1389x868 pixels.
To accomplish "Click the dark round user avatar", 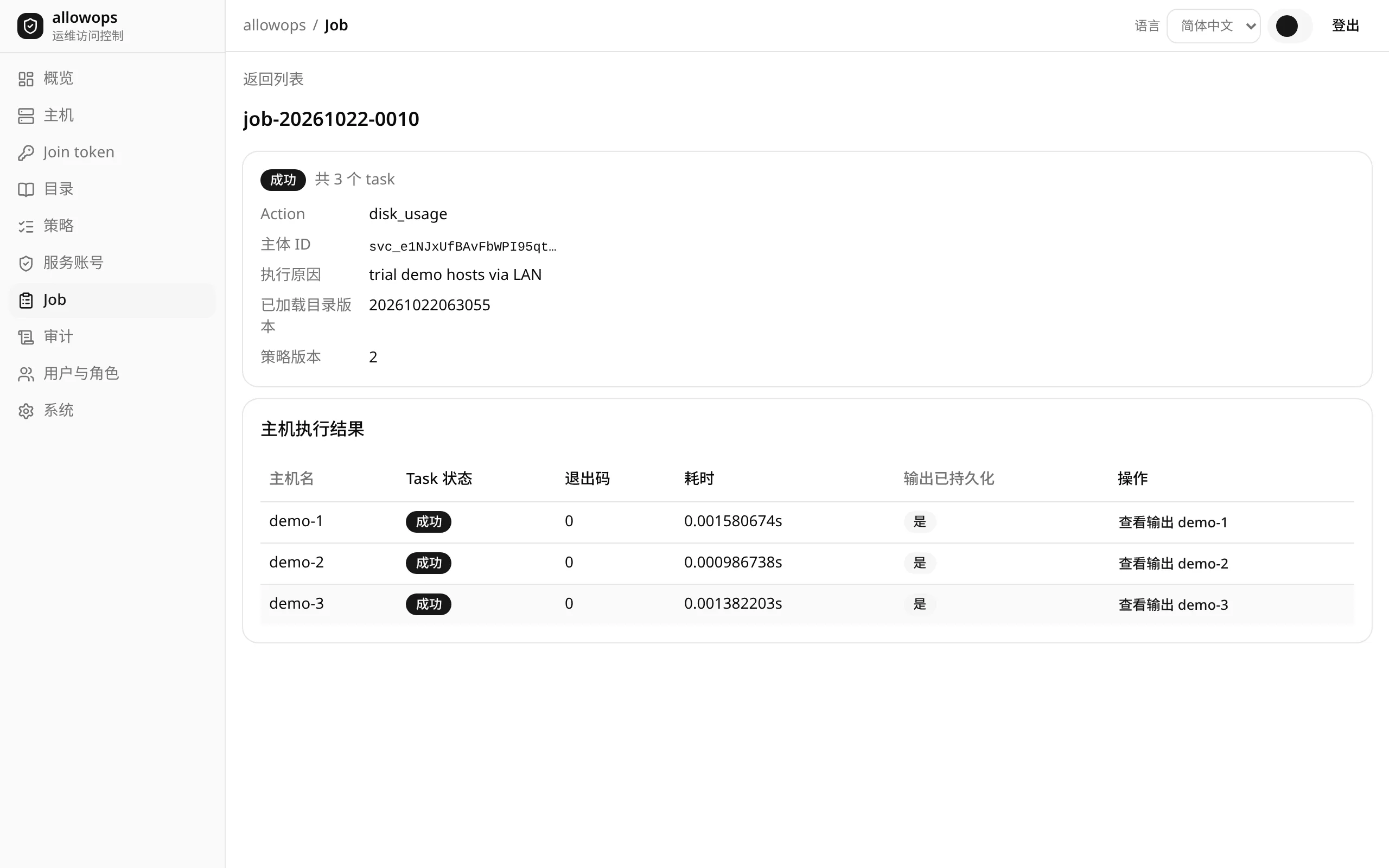I will click(x=1286, y=26).
